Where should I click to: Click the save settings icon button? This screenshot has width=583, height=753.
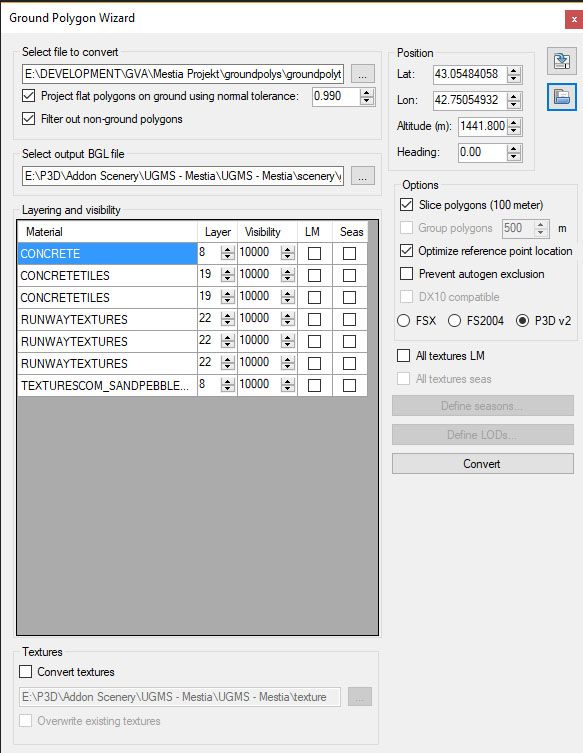561,61
